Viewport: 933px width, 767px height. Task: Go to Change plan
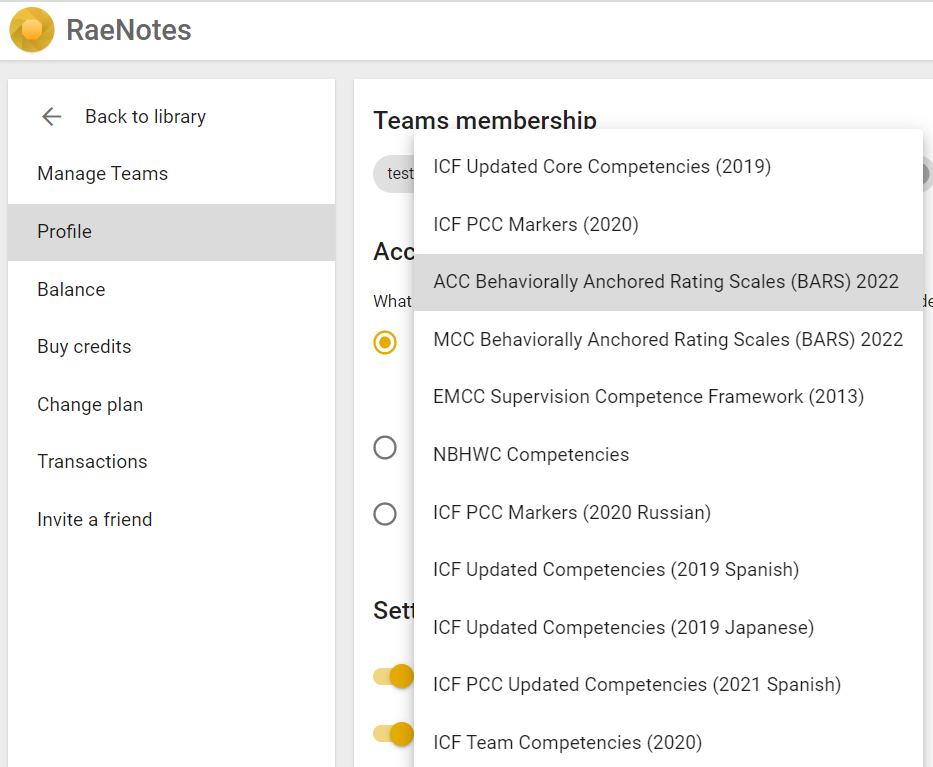point(171,405)
